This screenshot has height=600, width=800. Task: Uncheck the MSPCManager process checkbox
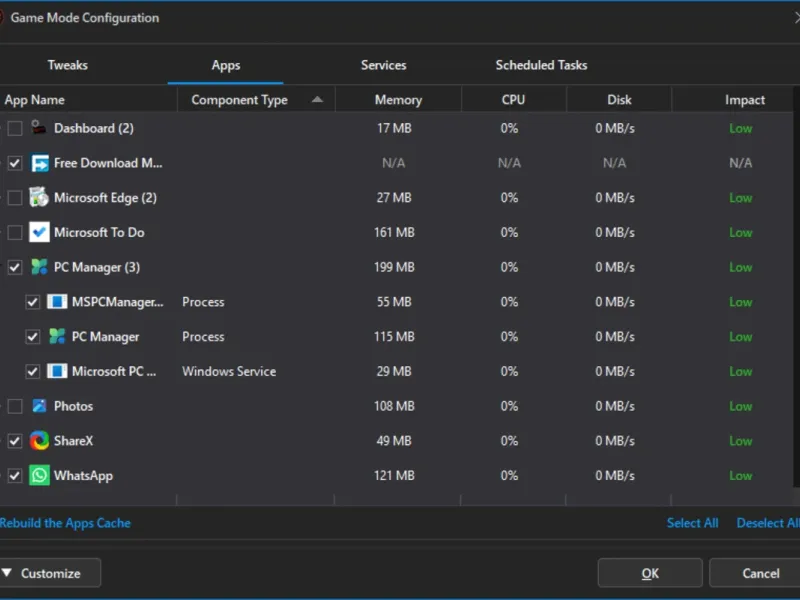coord(33,302)
